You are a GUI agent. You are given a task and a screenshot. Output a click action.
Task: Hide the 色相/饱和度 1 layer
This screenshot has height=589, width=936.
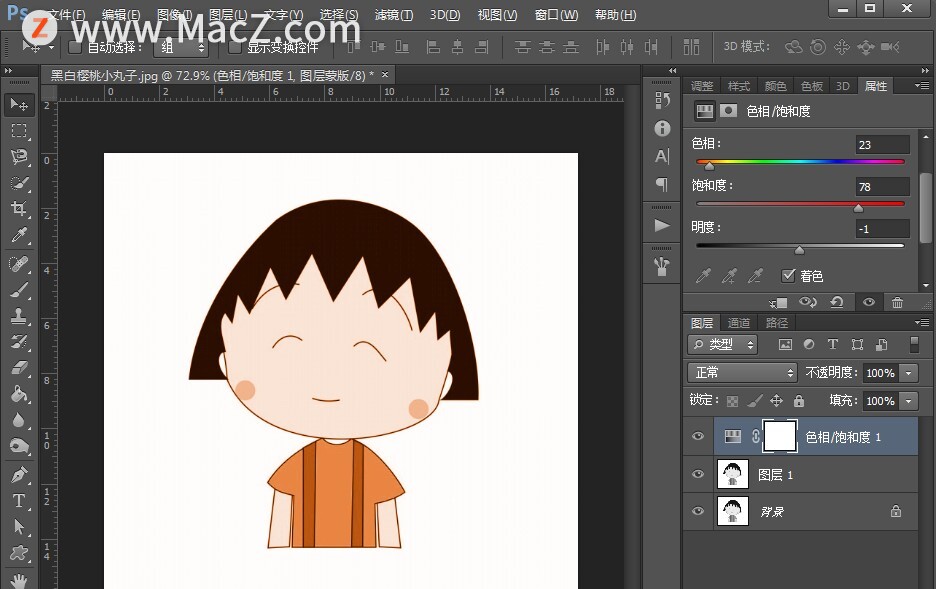tap(698, 436)
